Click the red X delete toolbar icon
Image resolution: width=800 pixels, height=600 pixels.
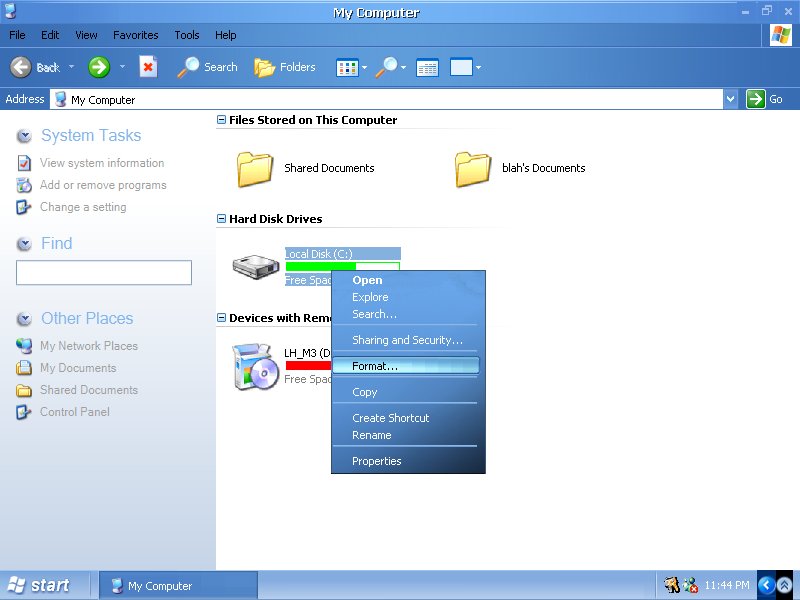[x=148, y=67]
